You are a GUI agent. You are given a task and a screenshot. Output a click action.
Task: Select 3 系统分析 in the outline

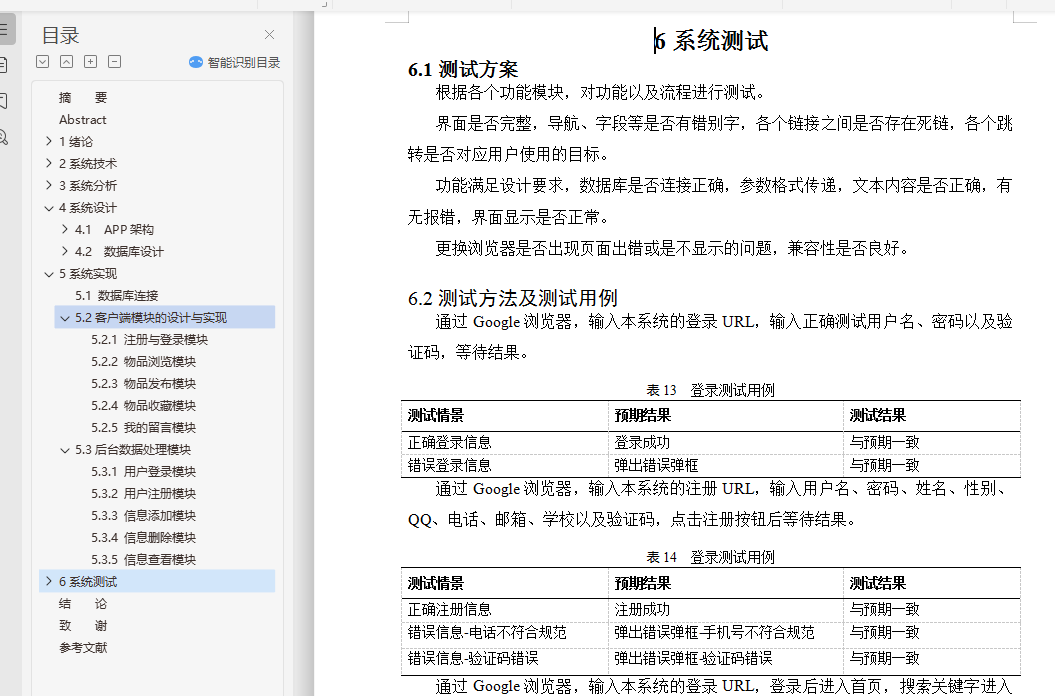pyautogui.click(x=87, y=186)
